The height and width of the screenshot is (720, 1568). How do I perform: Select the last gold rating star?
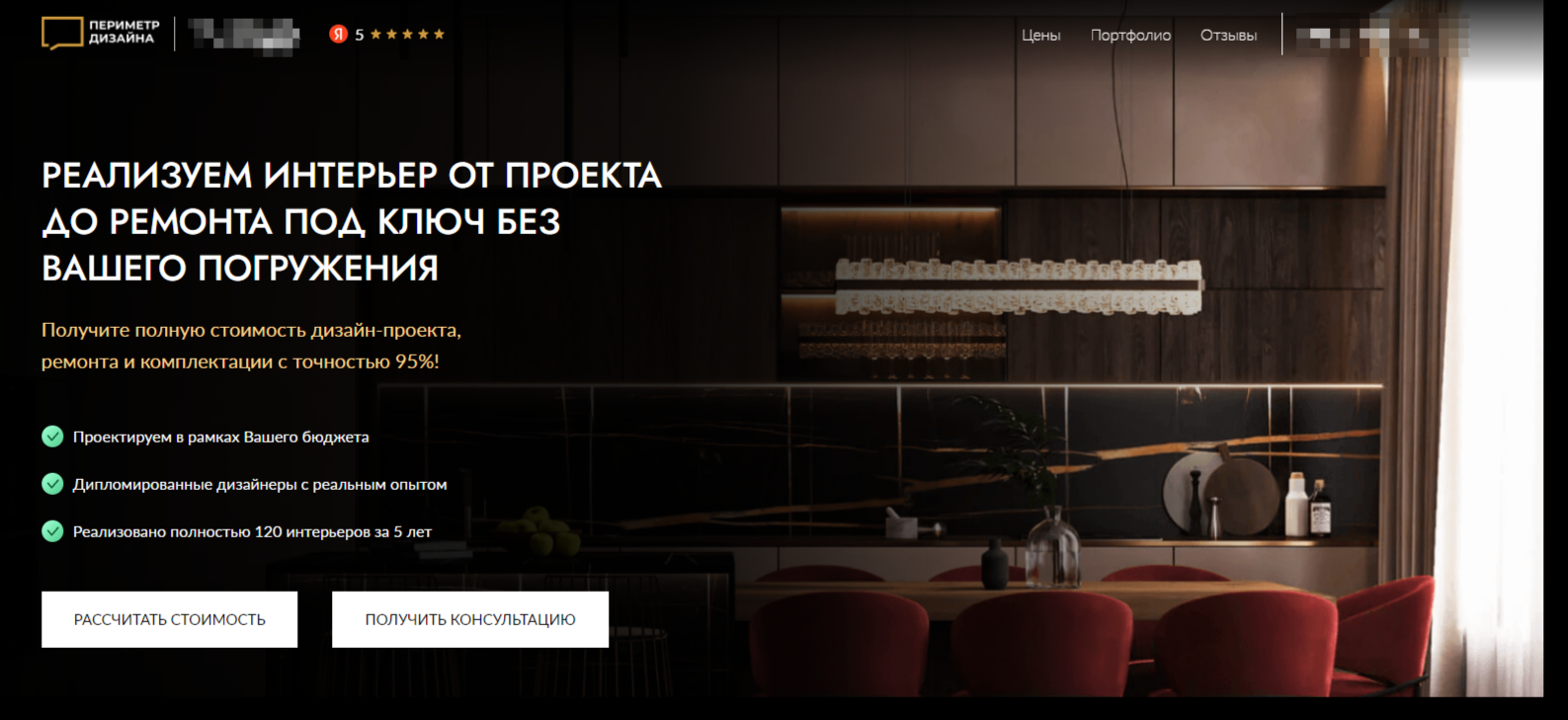(439, 35)
